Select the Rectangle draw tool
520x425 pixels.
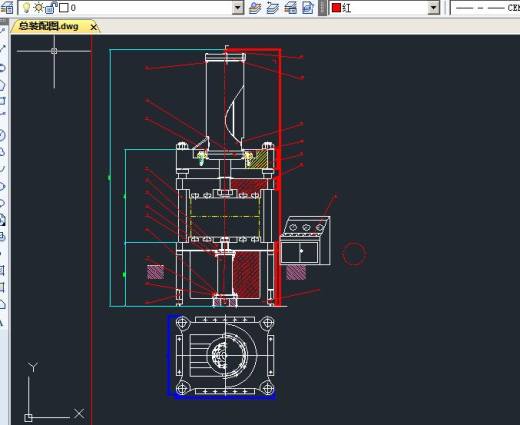tap(2, 101)
